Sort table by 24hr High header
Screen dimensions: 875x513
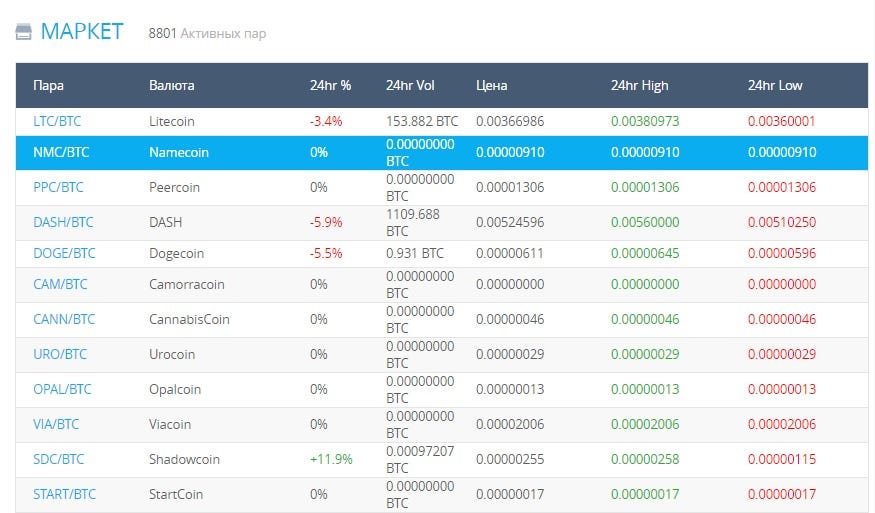click(x=640, y=85)
